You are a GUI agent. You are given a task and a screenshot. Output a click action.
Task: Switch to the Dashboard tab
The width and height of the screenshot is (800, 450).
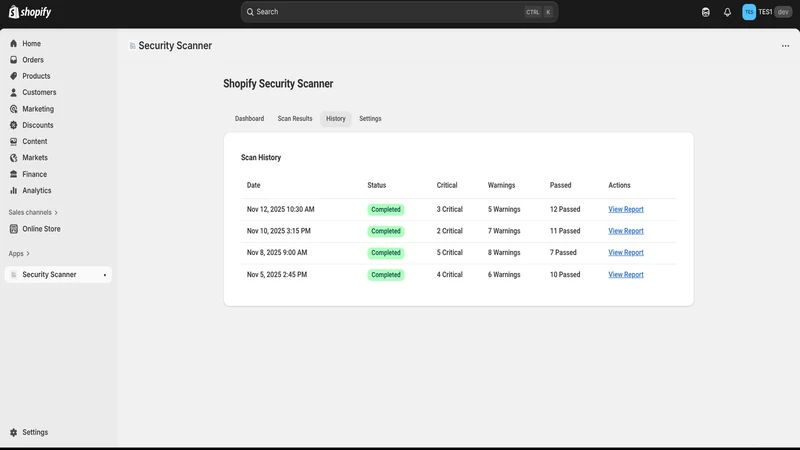click(249, 118)
